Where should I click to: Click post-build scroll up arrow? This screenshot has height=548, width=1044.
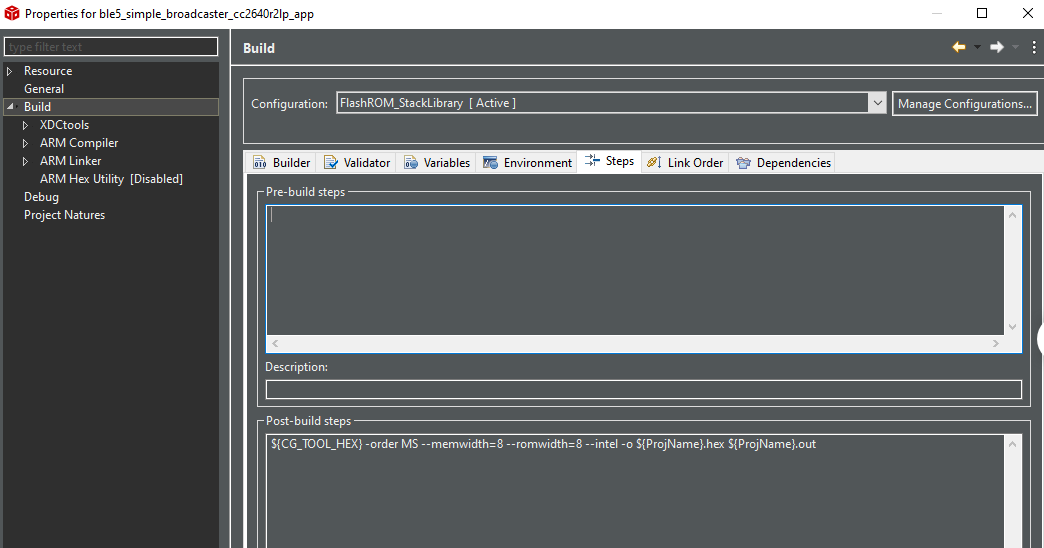click(x=1013, y=444)
